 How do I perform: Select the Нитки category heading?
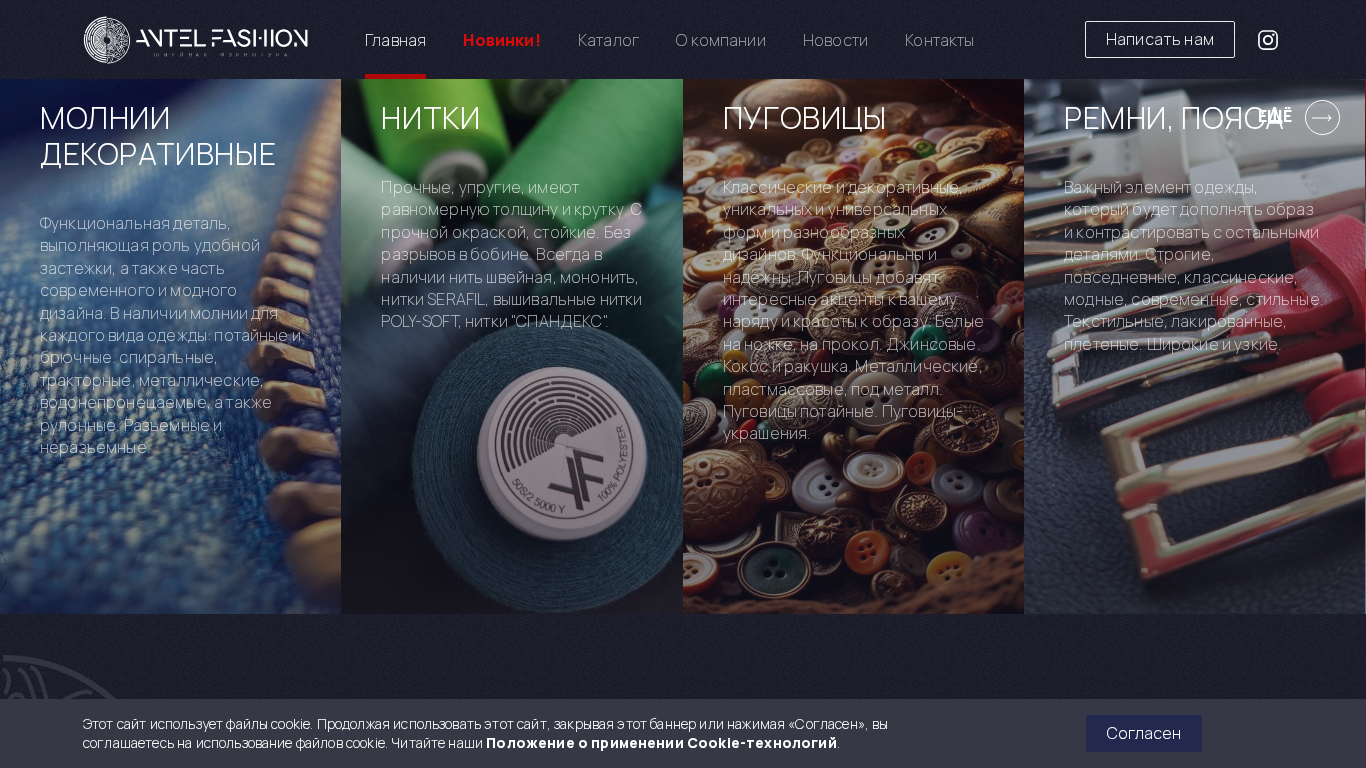(431, 118)
